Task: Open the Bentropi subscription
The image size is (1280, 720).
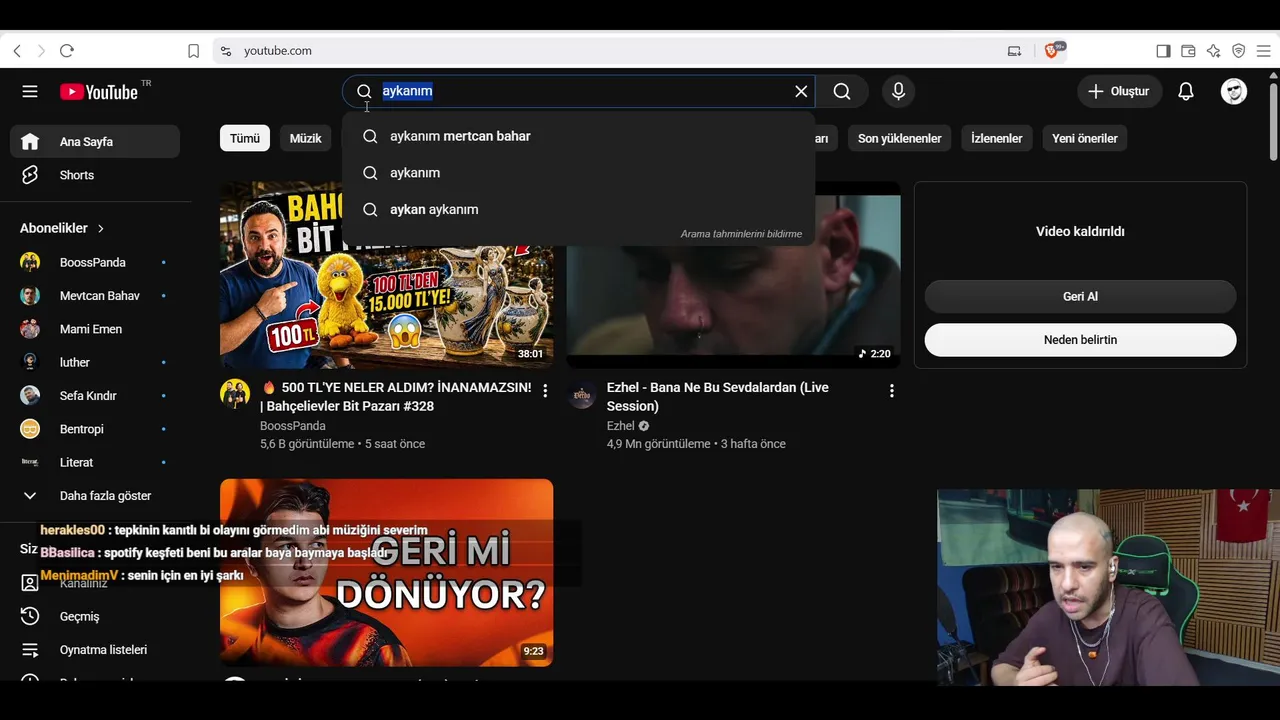Action: (95, 429)
